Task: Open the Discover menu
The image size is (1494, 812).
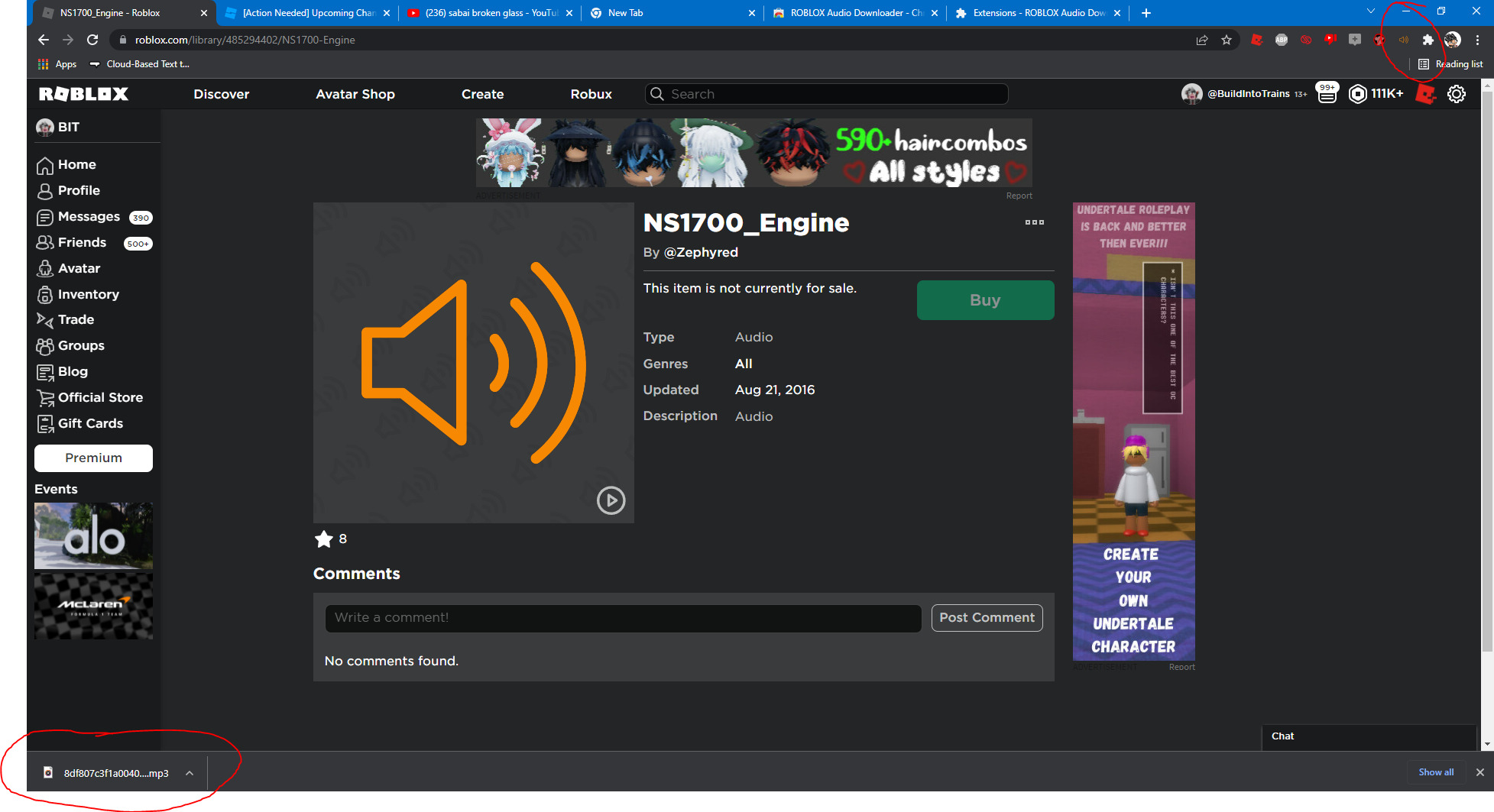Action: [x=221, y=94]
